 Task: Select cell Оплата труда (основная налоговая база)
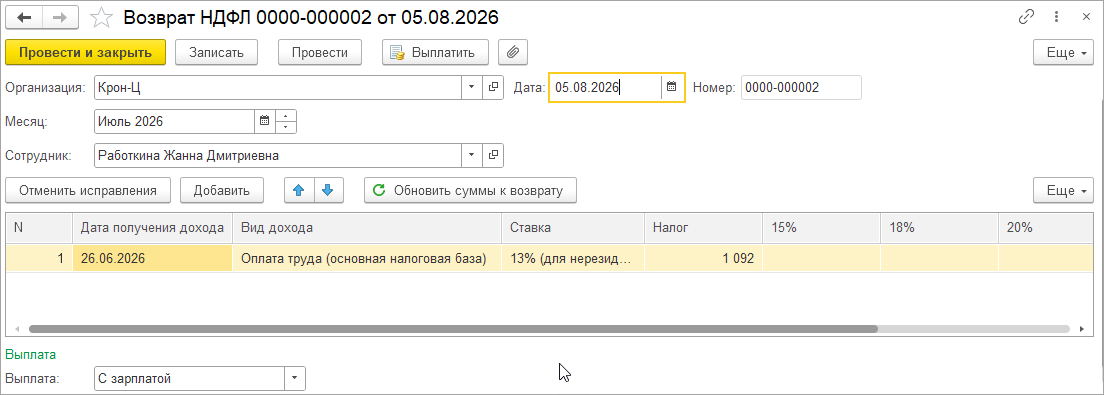coord(367,258)
